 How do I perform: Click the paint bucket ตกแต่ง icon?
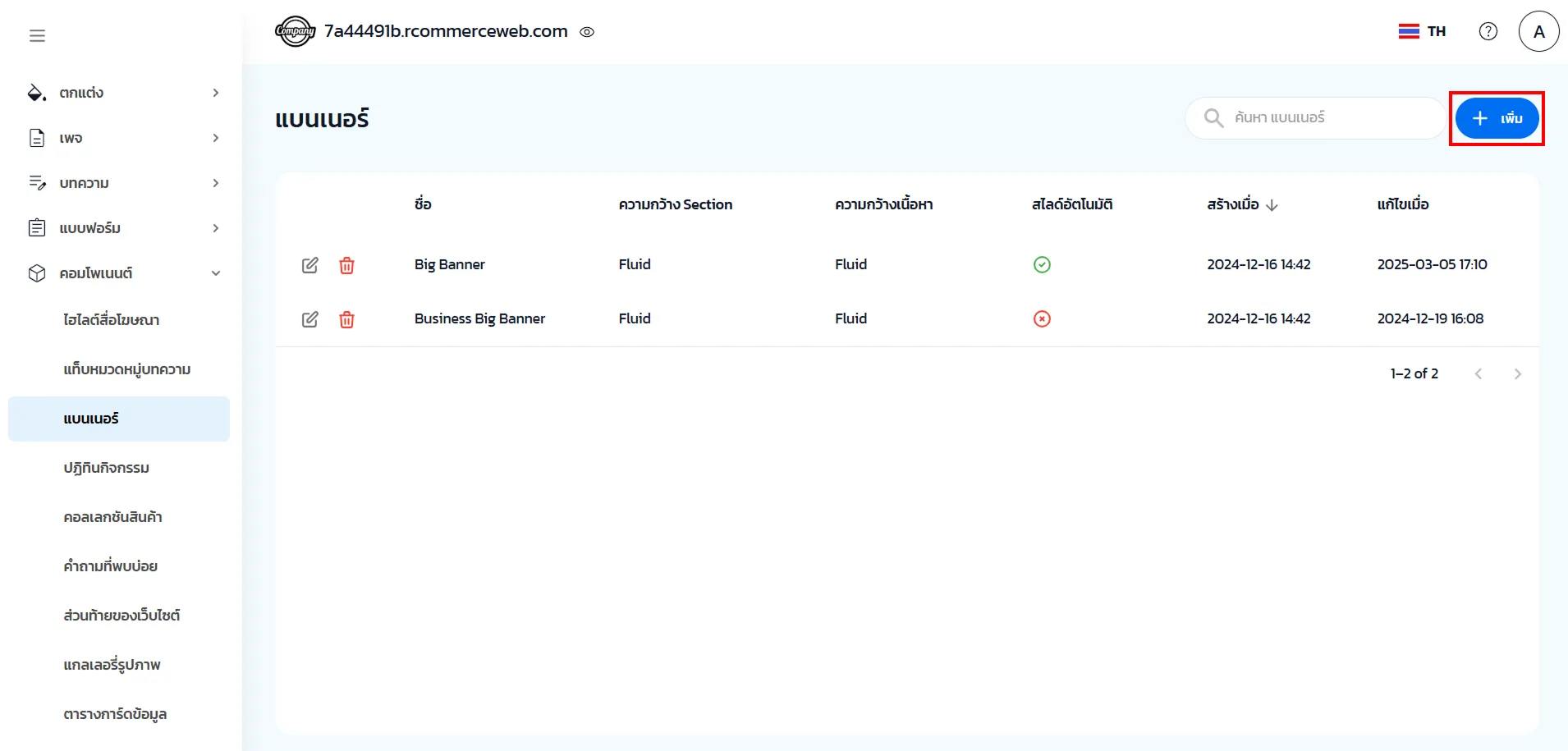[x=37, y=93]
